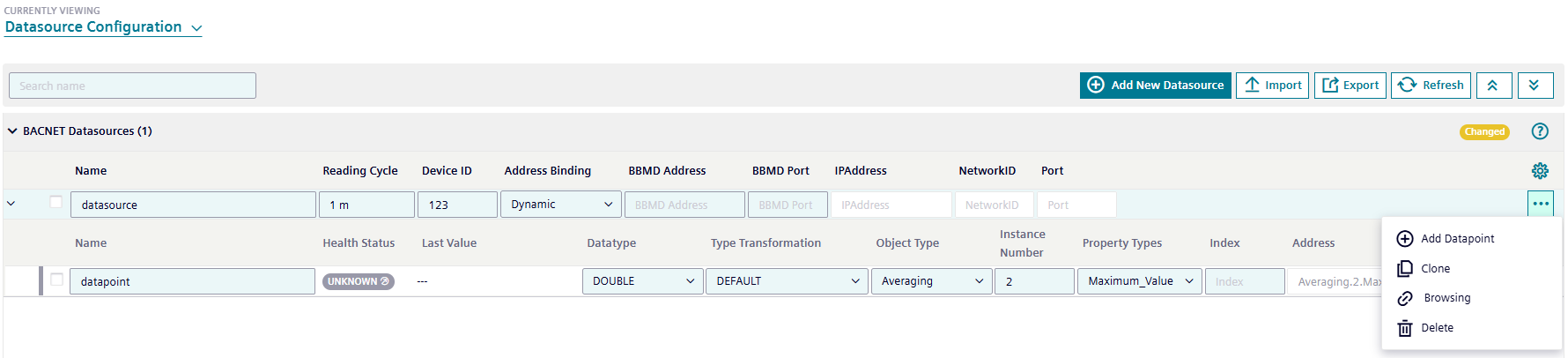Open the DOUBLE datatype dropdown

click(x=643, y=281)
